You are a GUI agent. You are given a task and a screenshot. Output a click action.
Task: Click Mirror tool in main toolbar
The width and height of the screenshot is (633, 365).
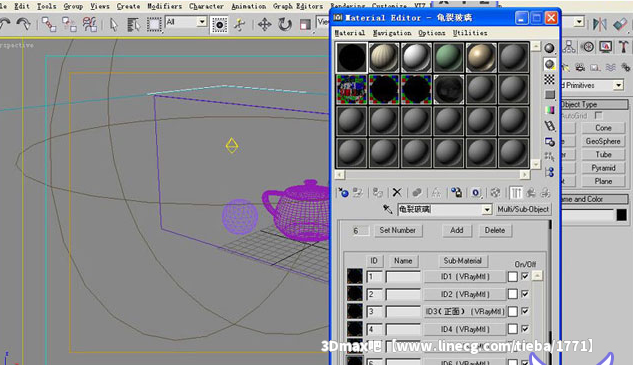(x=599, y=24)
